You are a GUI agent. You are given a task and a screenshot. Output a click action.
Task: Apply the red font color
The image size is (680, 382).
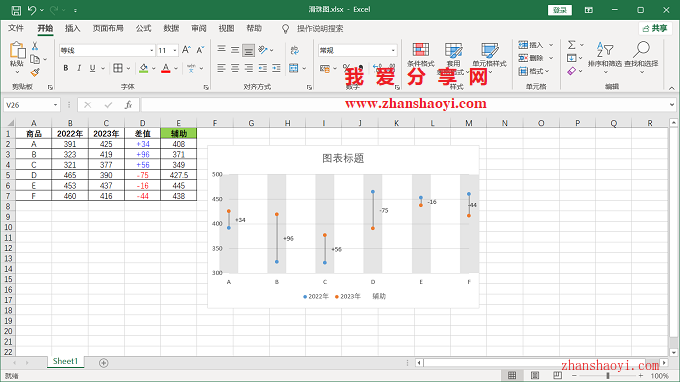coord(166,68)
